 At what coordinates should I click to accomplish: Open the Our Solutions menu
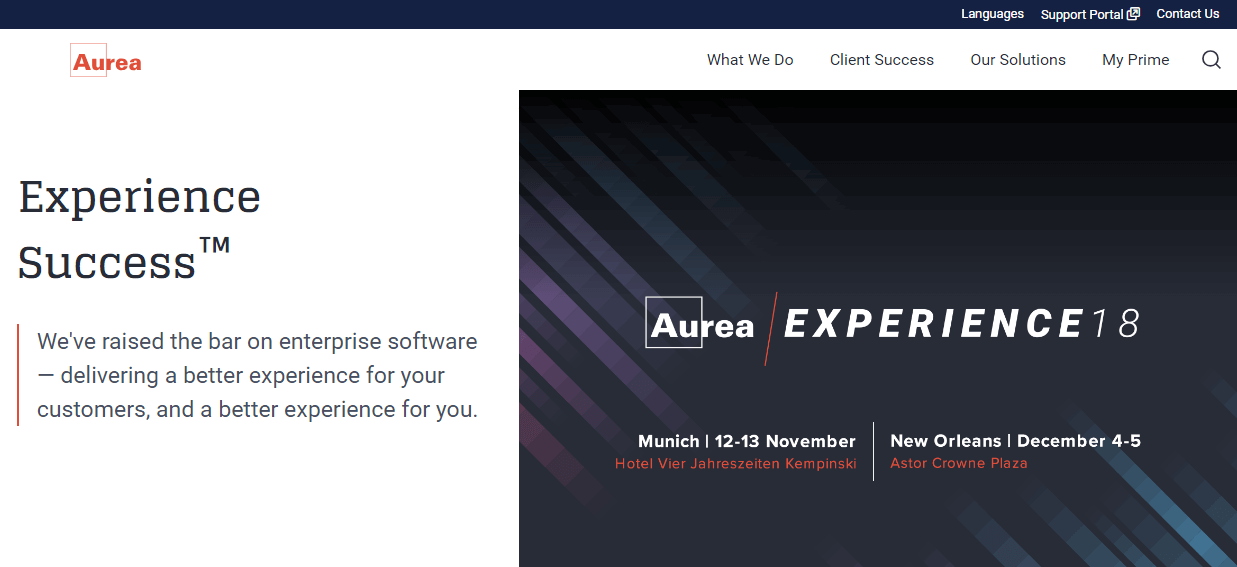point(1017,60)
